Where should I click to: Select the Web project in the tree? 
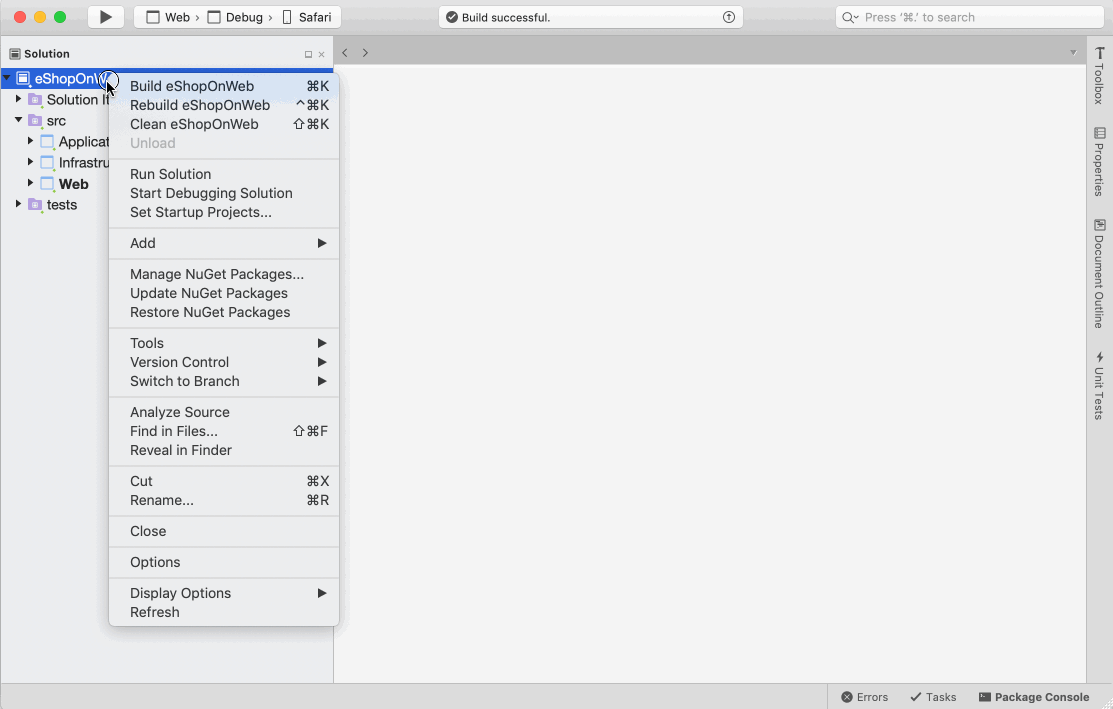pos(73,184)
